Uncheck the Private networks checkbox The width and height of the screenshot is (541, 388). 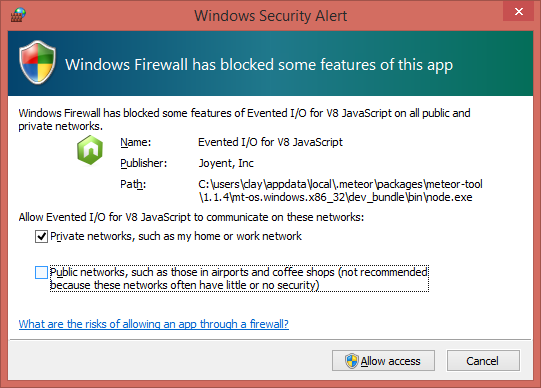[41, 237]
